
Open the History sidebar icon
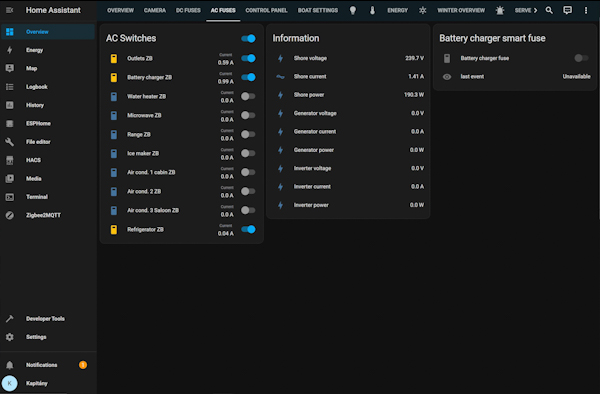tap(10, 105)
